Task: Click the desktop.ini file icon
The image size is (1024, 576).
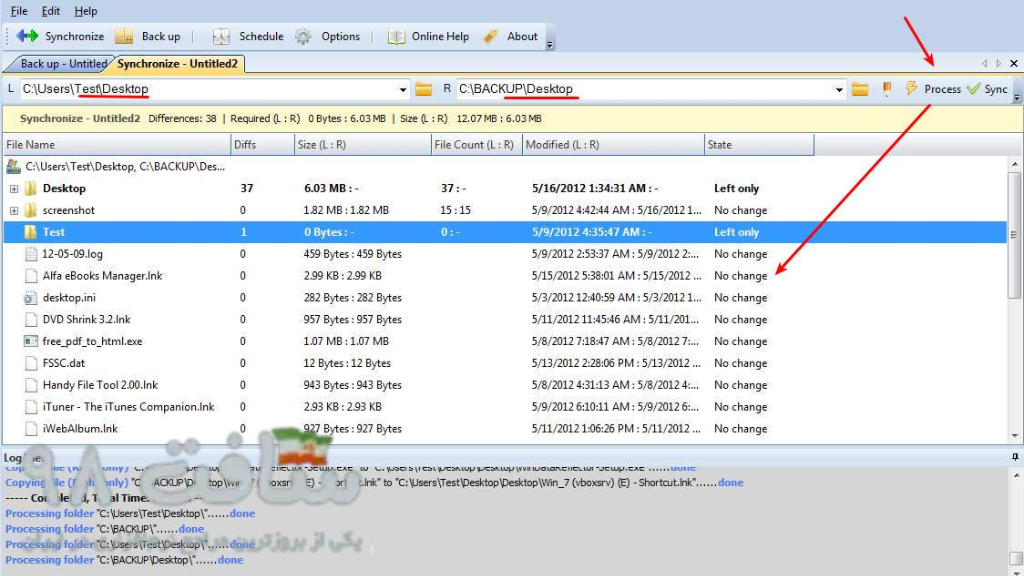Action: point(30,298)
